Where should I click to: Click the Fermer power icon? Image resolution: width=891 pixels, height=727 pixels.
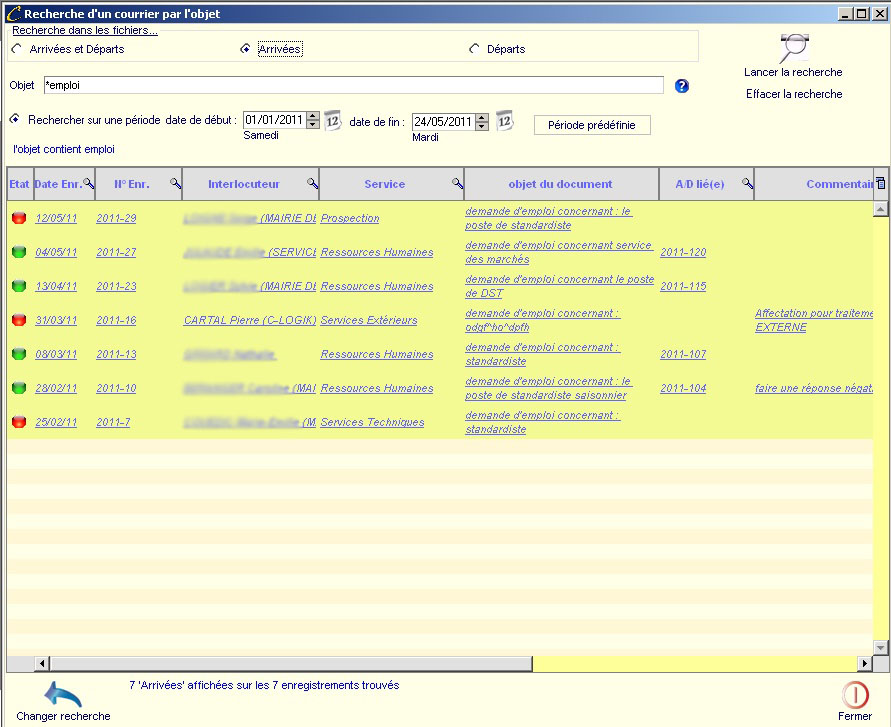pyautogui.click(x=855, y=694)
